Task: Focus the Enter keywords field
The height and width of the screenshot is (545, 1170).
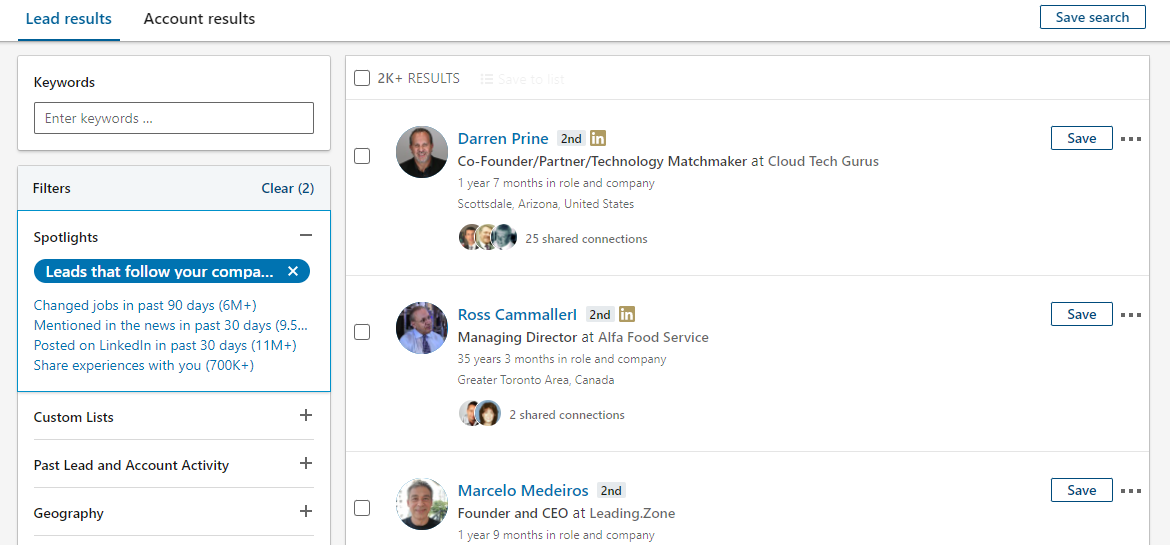Action: point(174,118)
